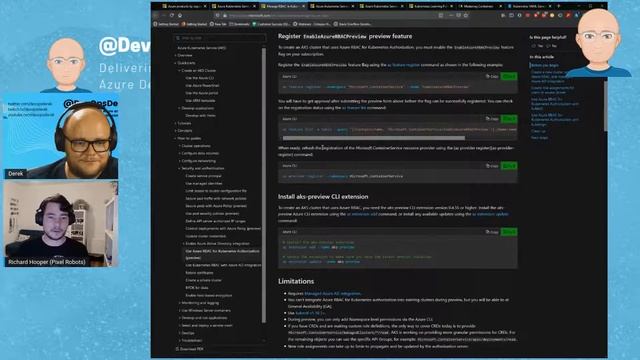The width and height of the screenshot is (640, 360).
Task: Open Use Azure PowerShell quickstart
Action: (202, 85)
